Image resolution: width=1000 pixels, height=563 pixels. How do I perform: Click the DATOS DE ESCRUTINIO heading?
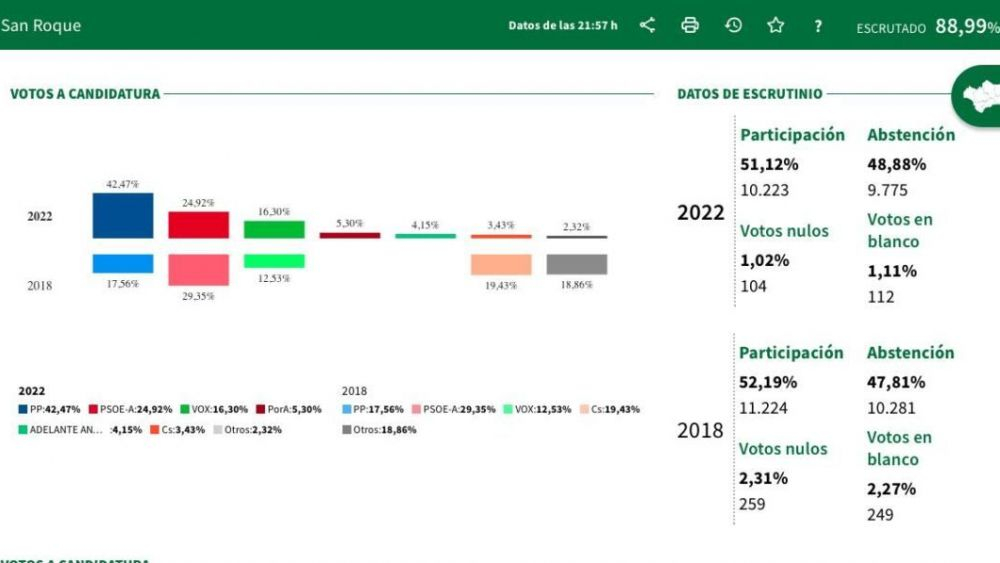pyautogui.click(x=749, y=94)
